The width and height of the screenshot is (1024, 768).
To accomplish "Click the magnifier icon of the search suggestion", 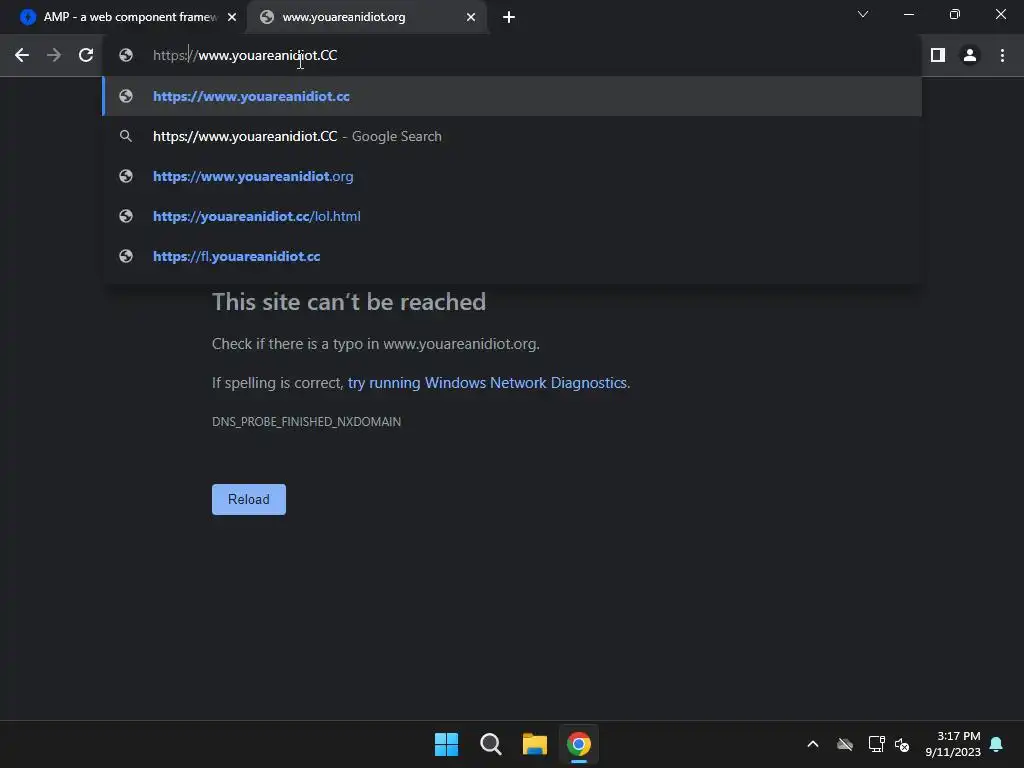I will [126, 136].
